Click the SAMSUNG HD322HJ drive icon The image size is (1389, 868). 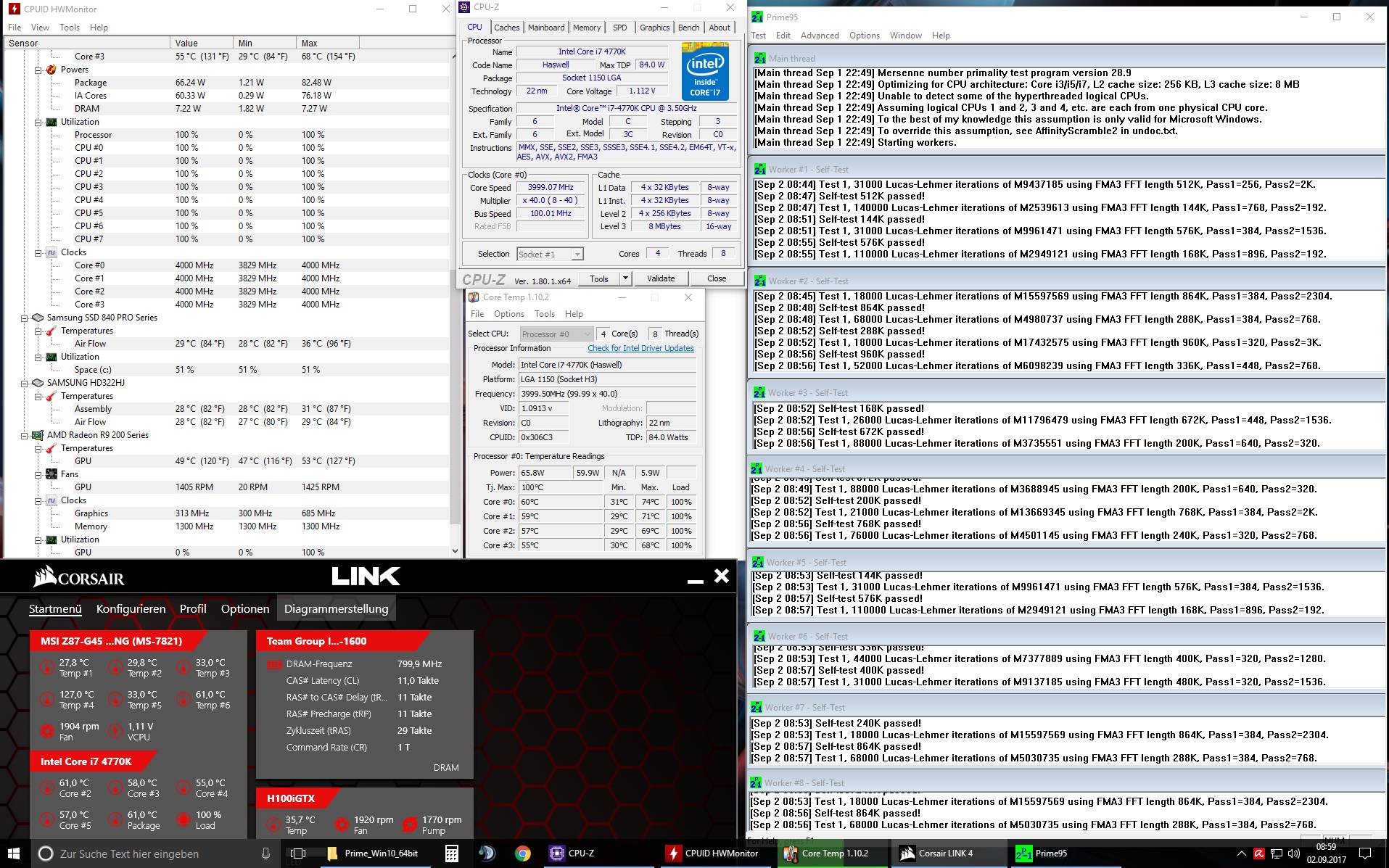coord(38,383)
